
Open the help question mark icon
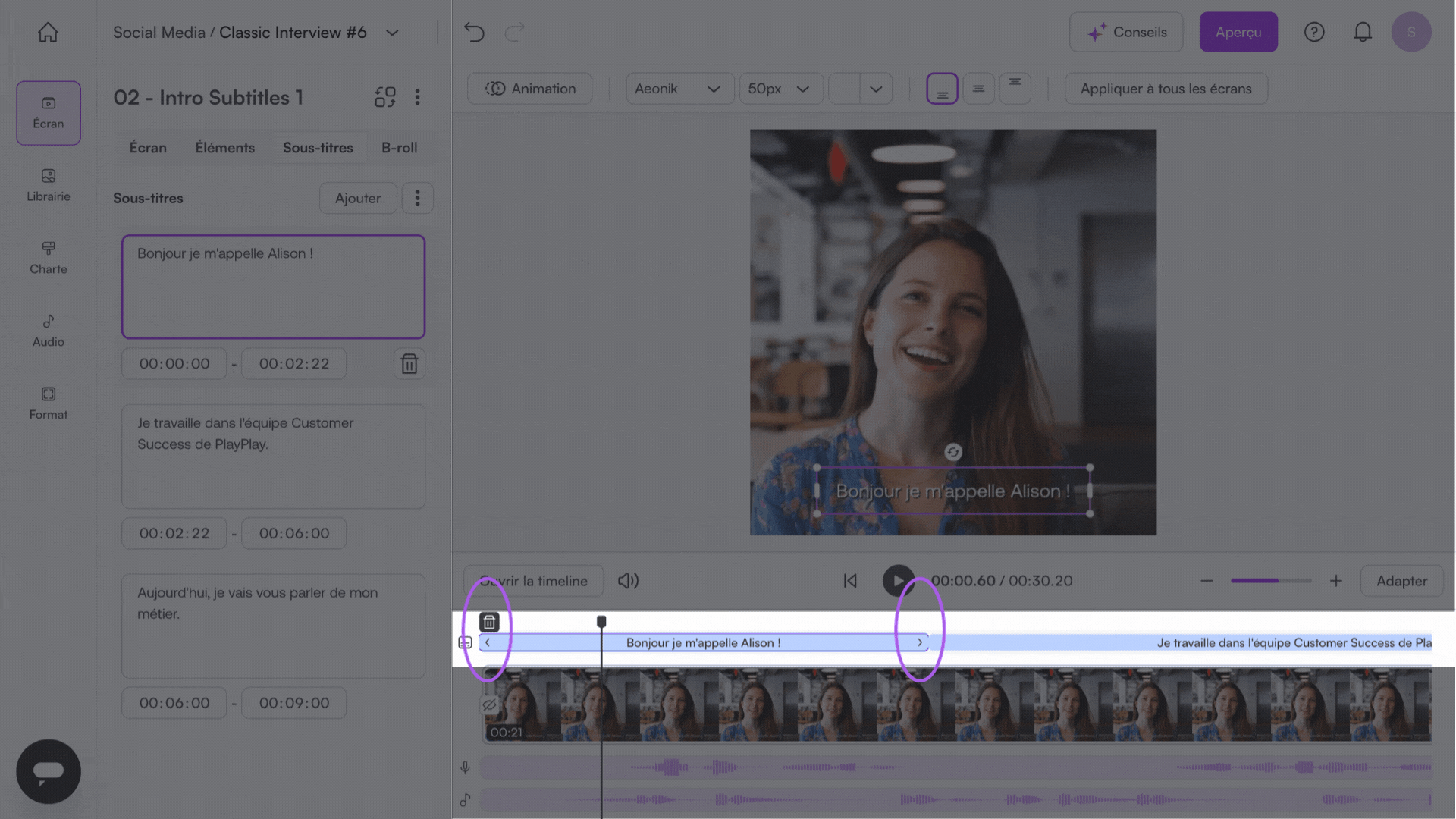(1313, 32)
